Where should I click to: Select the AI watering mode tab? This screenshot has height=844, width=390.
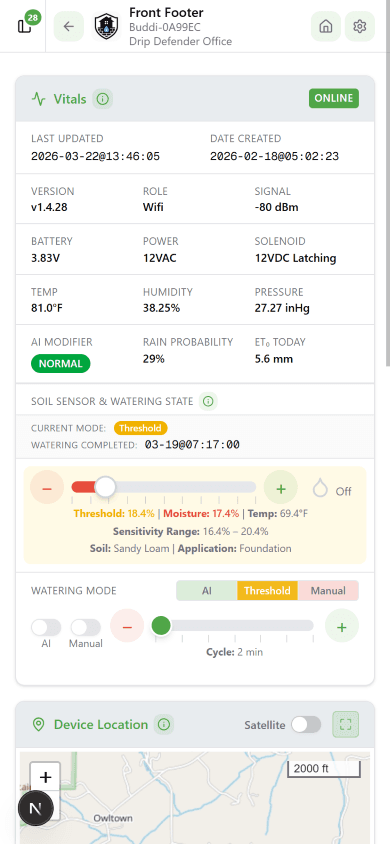pyautogui.click(x=207, y=590)
